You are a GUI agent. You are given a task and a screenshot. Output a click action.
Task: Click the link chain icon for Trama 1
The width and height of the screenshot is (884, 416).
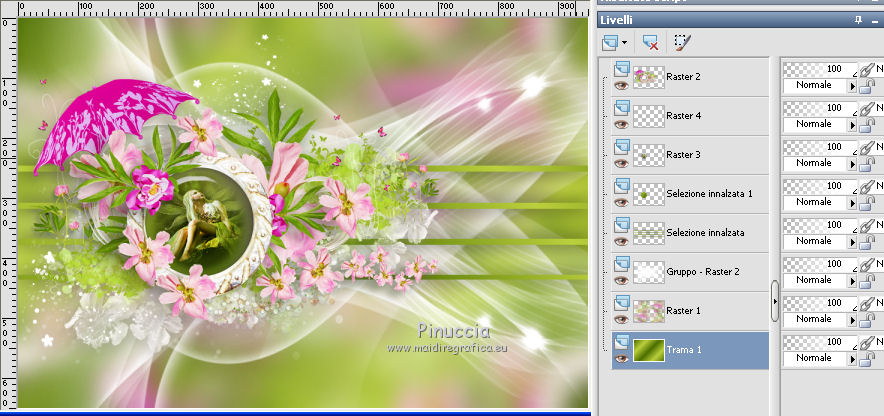867,342
